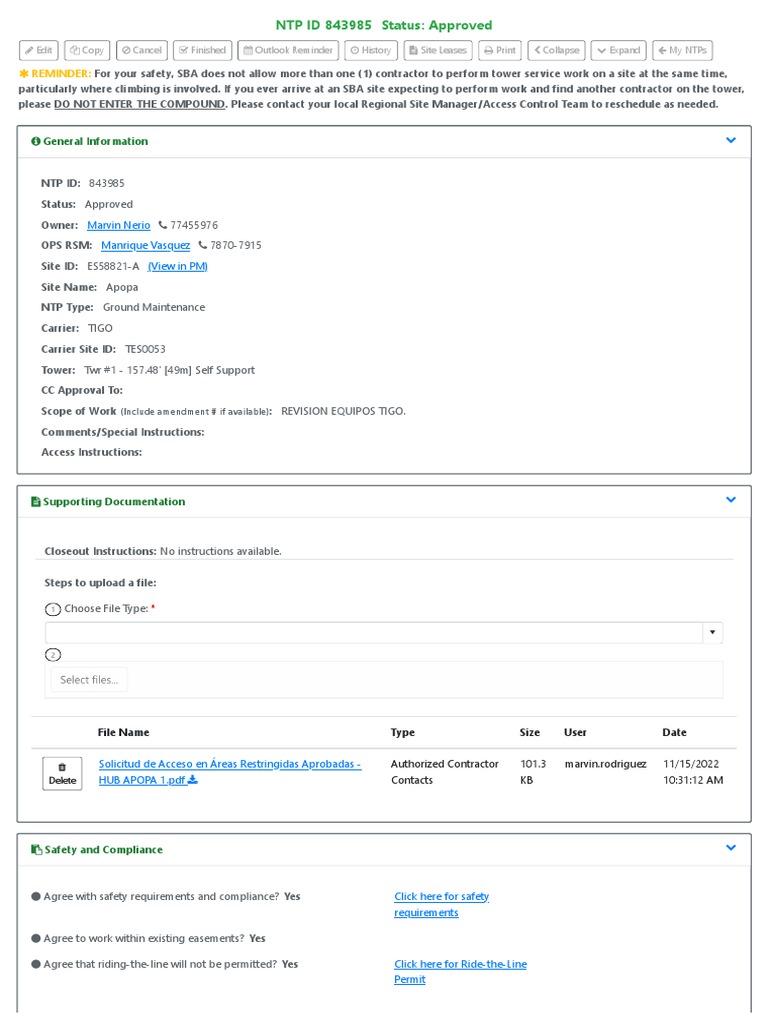Viewport: 768px width, 1024px height.
Task: Click the Select files button
Action: click(89, 680)
